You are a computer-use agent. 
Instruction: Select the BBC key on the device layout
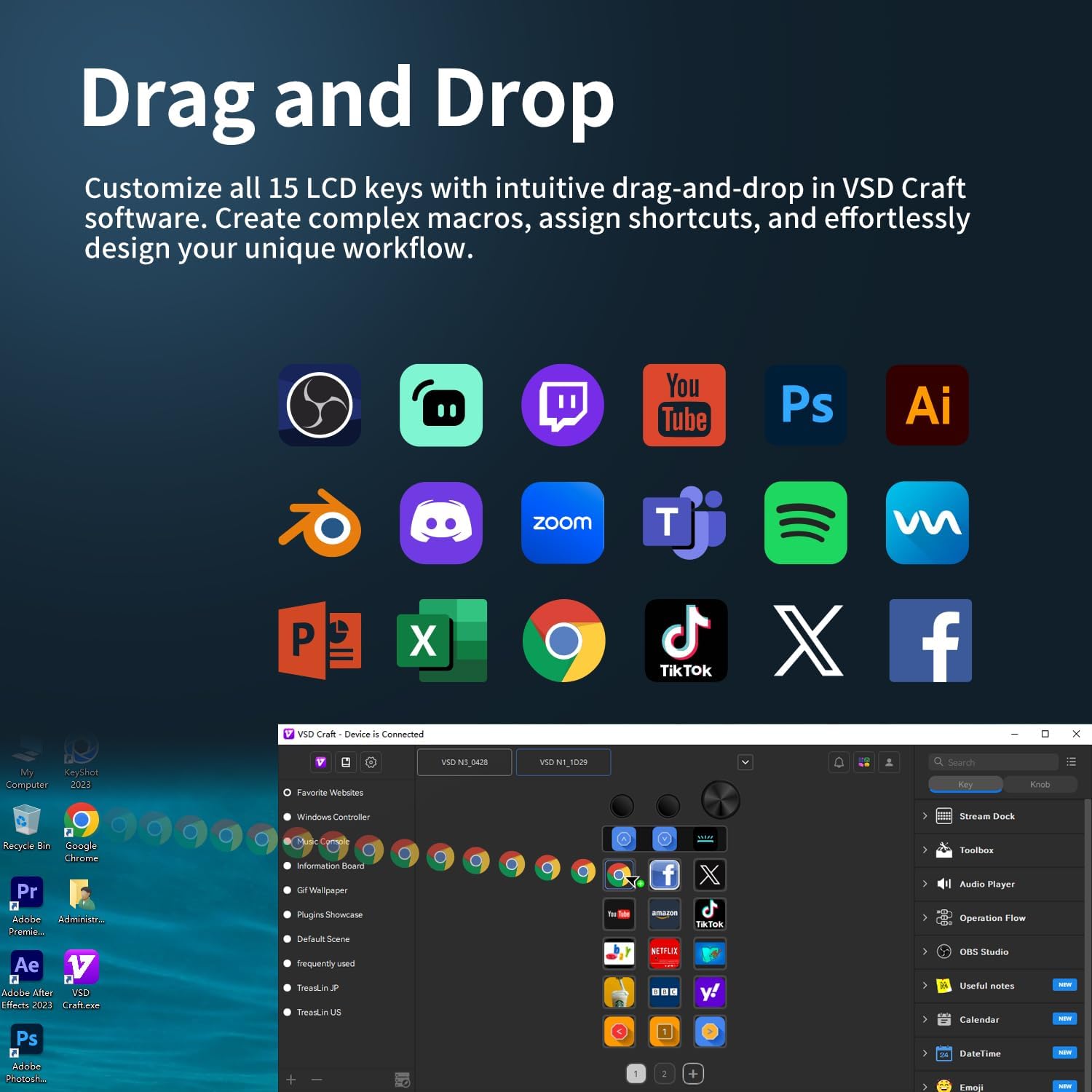(x=665, y=992)
